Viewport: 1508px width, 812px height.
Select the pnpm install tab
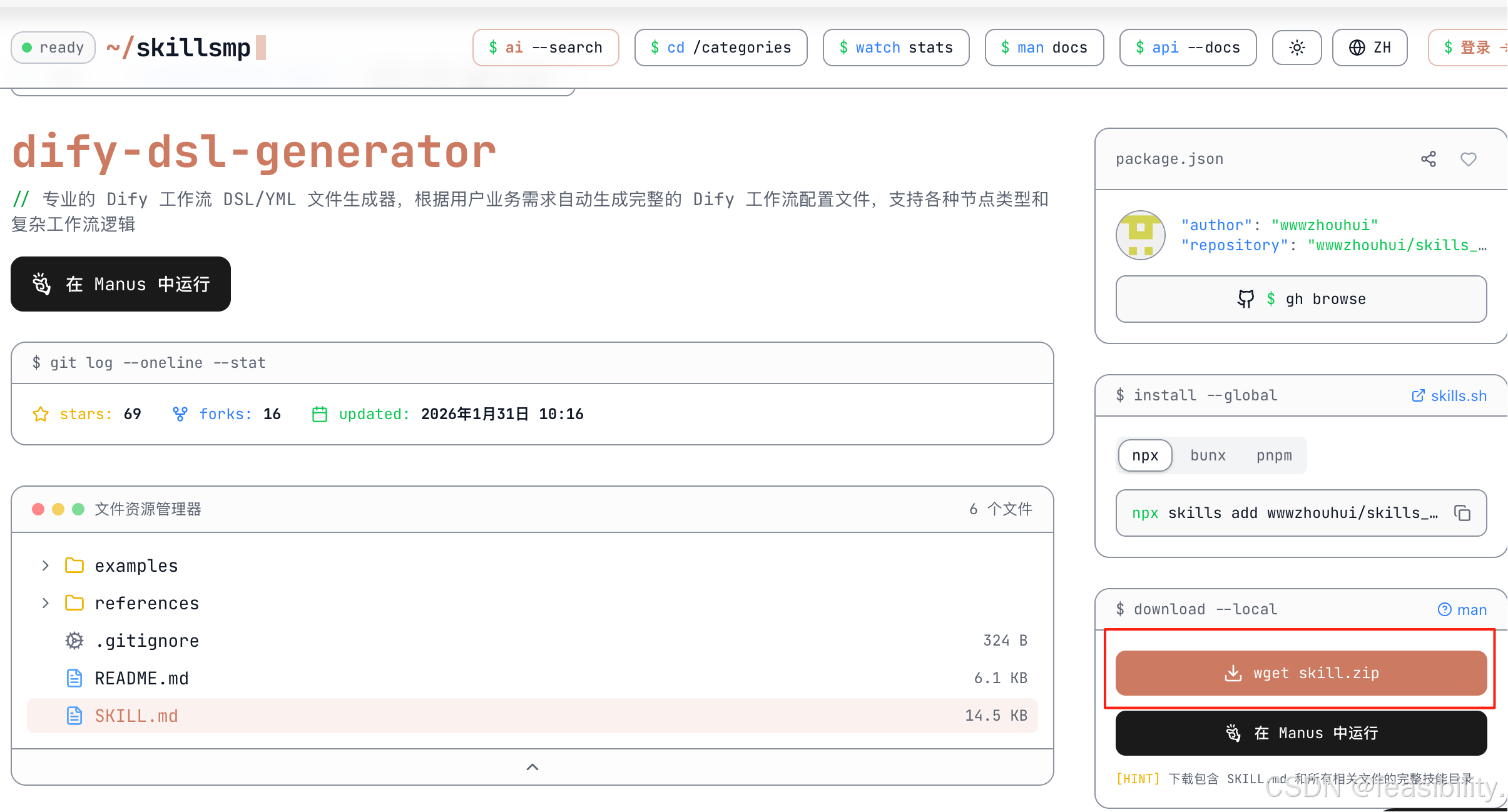pos(1274,455)
